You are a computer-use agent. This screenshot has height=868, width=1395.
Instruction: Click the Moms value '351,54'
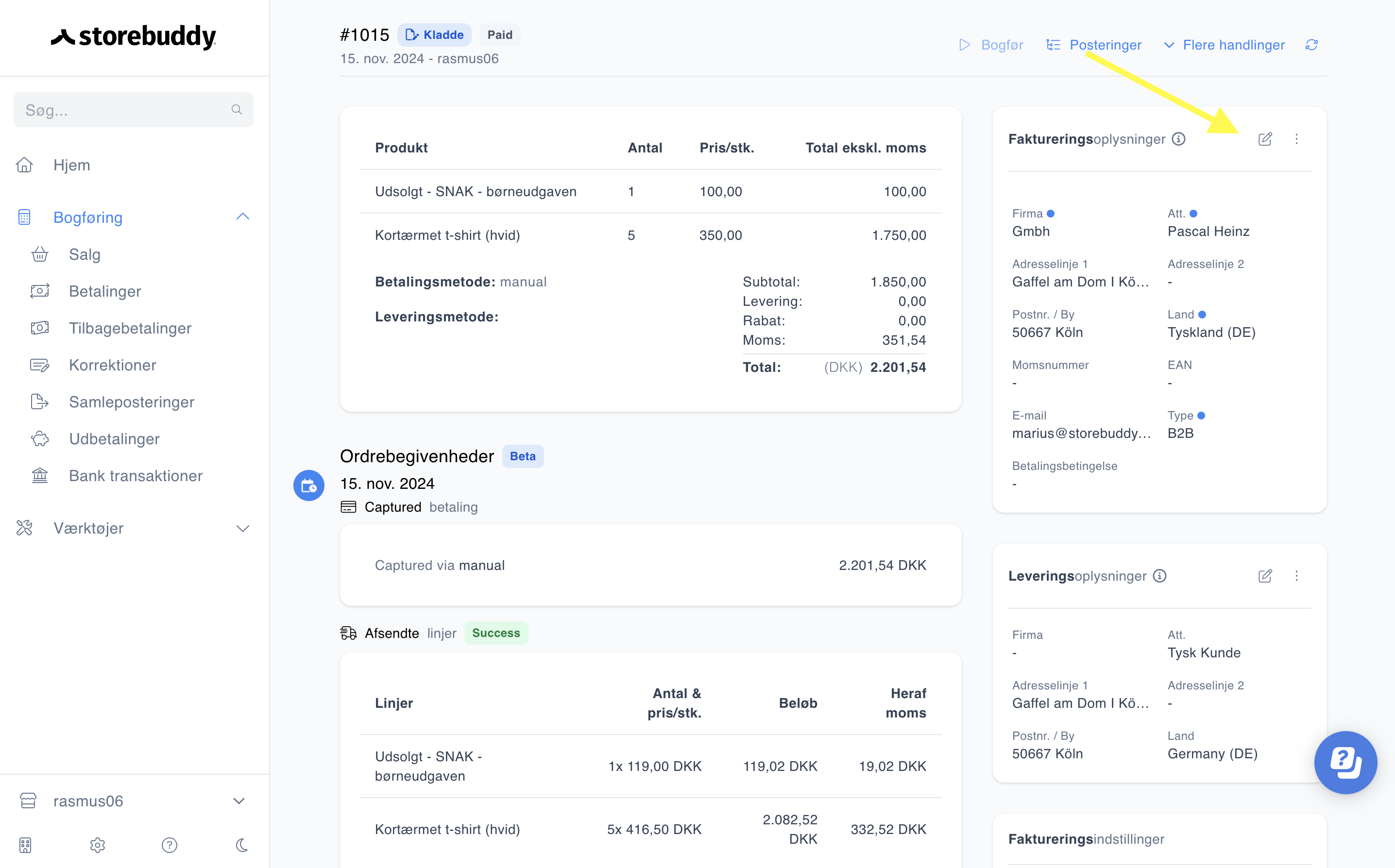904,340
